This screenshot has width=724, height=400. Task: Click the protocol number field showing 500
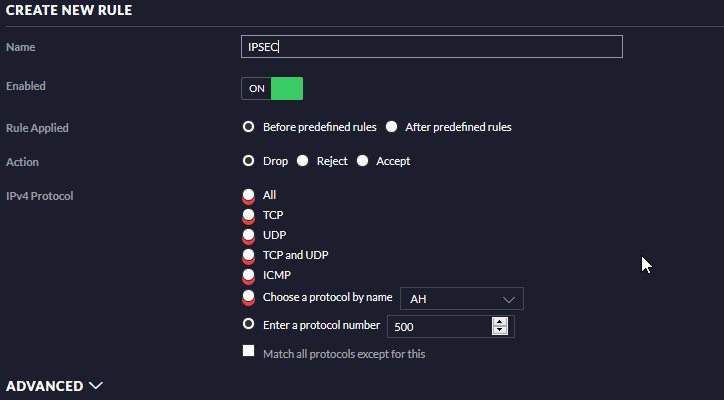pyautogui.click(x=438, y=327)
